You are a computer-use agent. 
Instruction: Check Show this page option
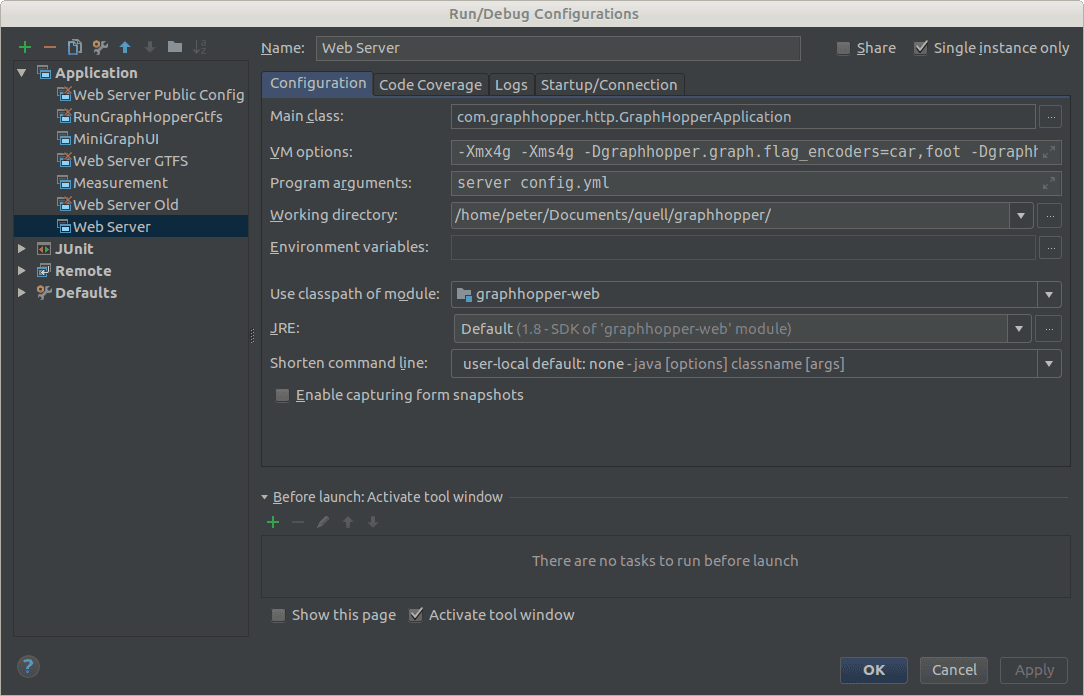coord(278,615)
